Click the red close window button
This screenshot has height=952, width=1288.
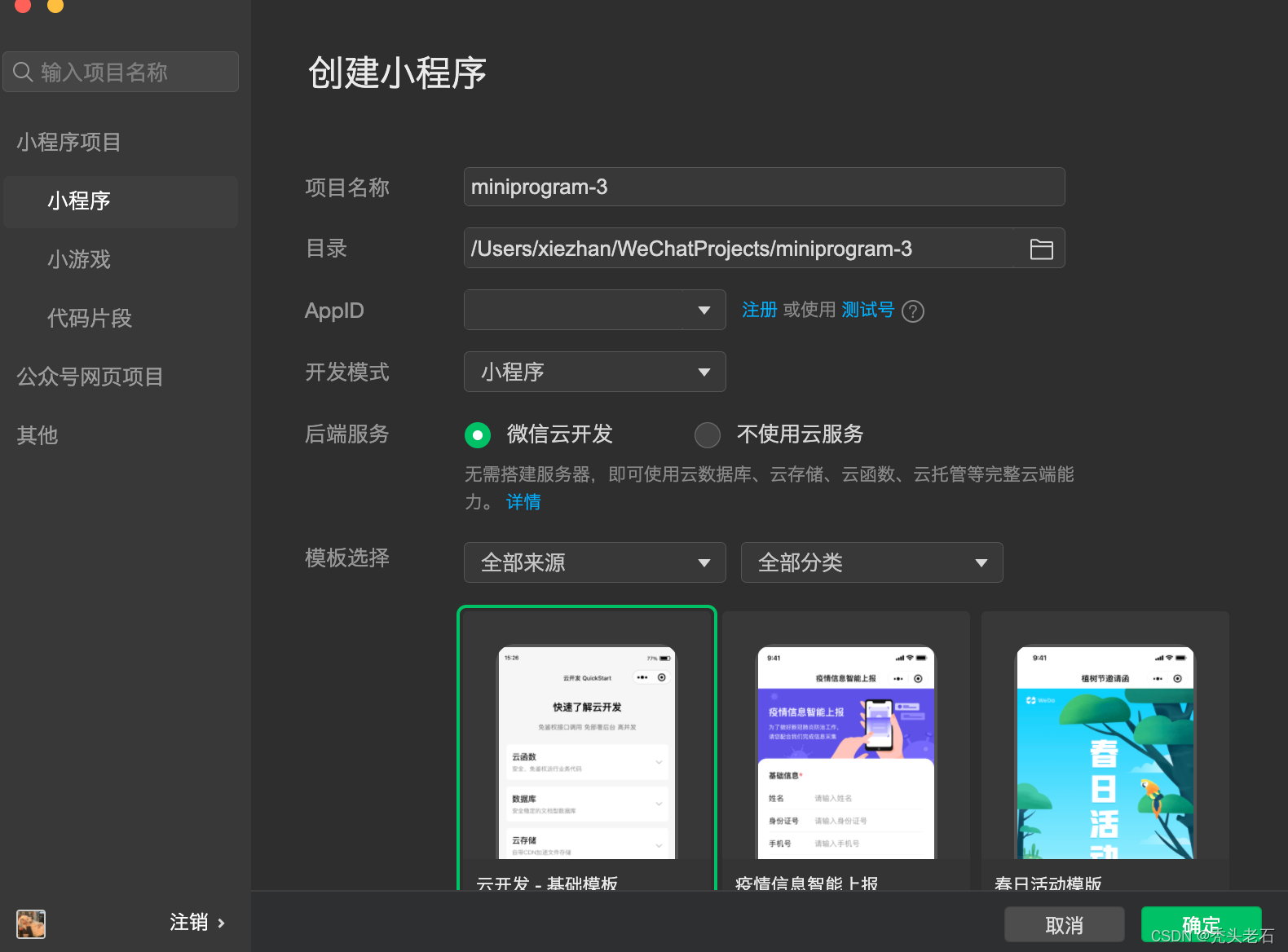click(x=23, y=5)
